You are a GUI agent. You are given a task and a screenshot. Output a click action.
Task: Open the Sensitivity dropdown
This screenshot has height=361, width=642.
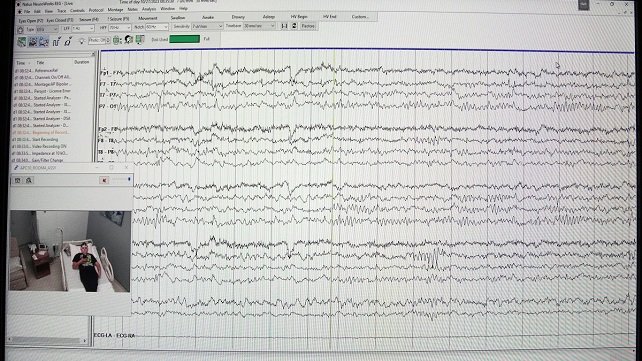click(x=208, y=26)
